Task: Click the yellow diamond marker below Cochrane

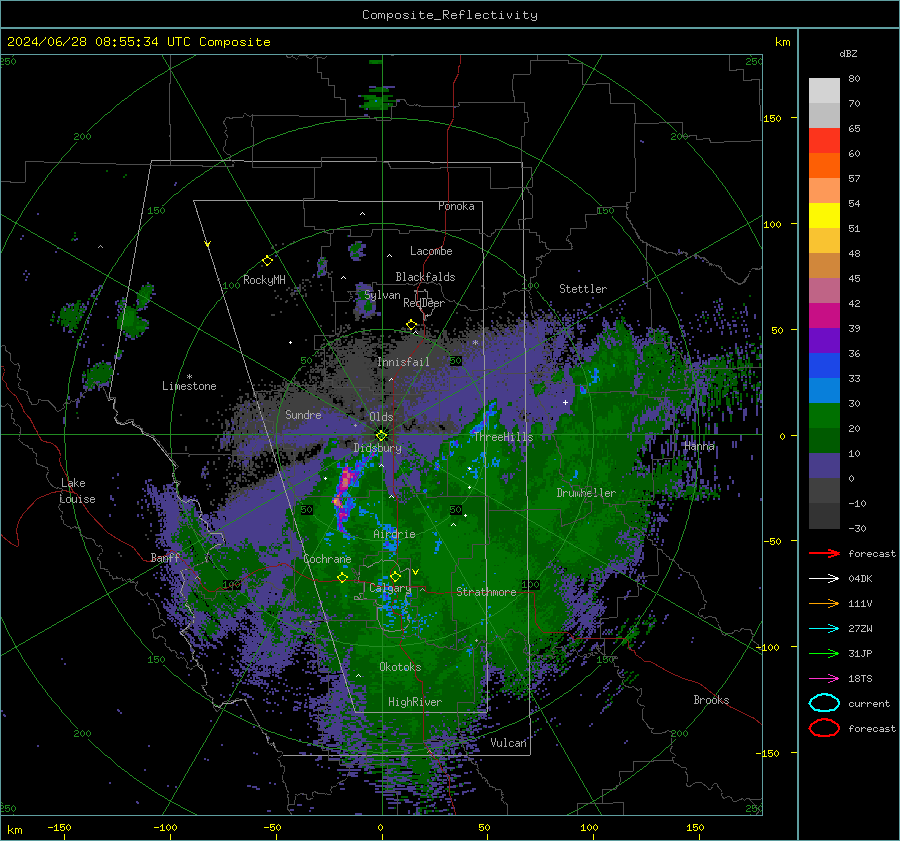Action: click(343, 578)
